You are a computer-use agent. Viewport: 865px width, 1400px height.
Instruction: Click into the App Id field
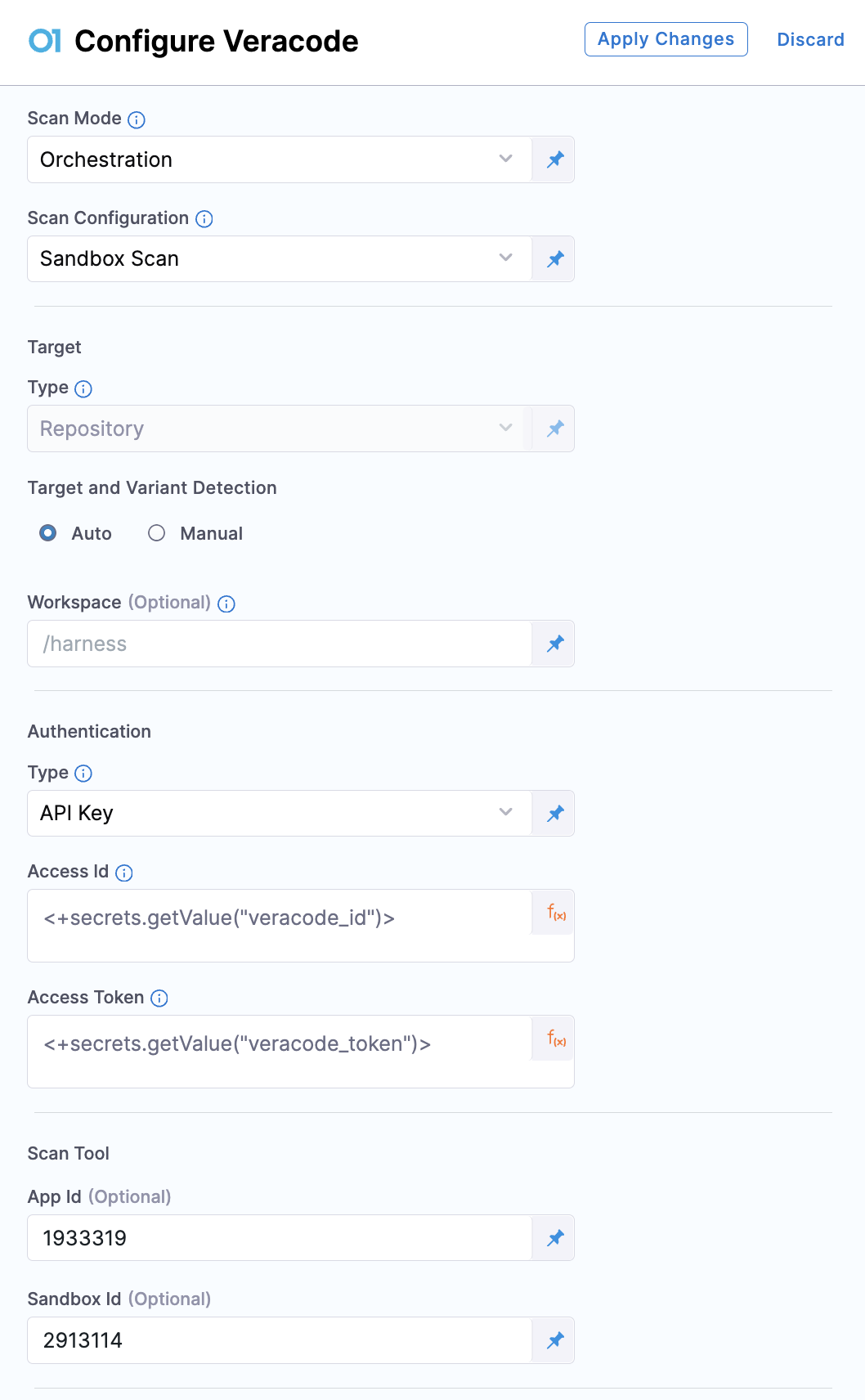coord(278,1238)
